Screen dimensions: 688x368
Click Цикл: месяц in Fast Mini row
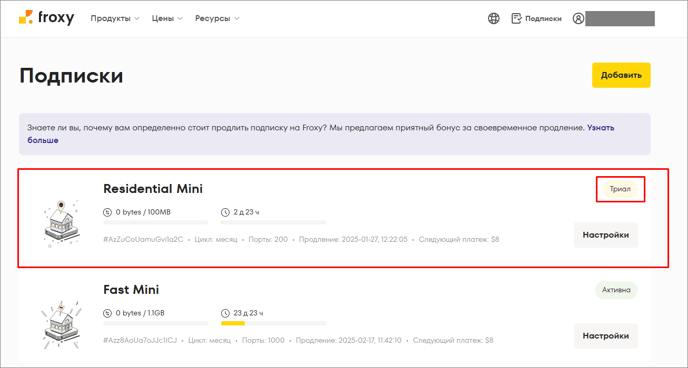click(210, 340)
